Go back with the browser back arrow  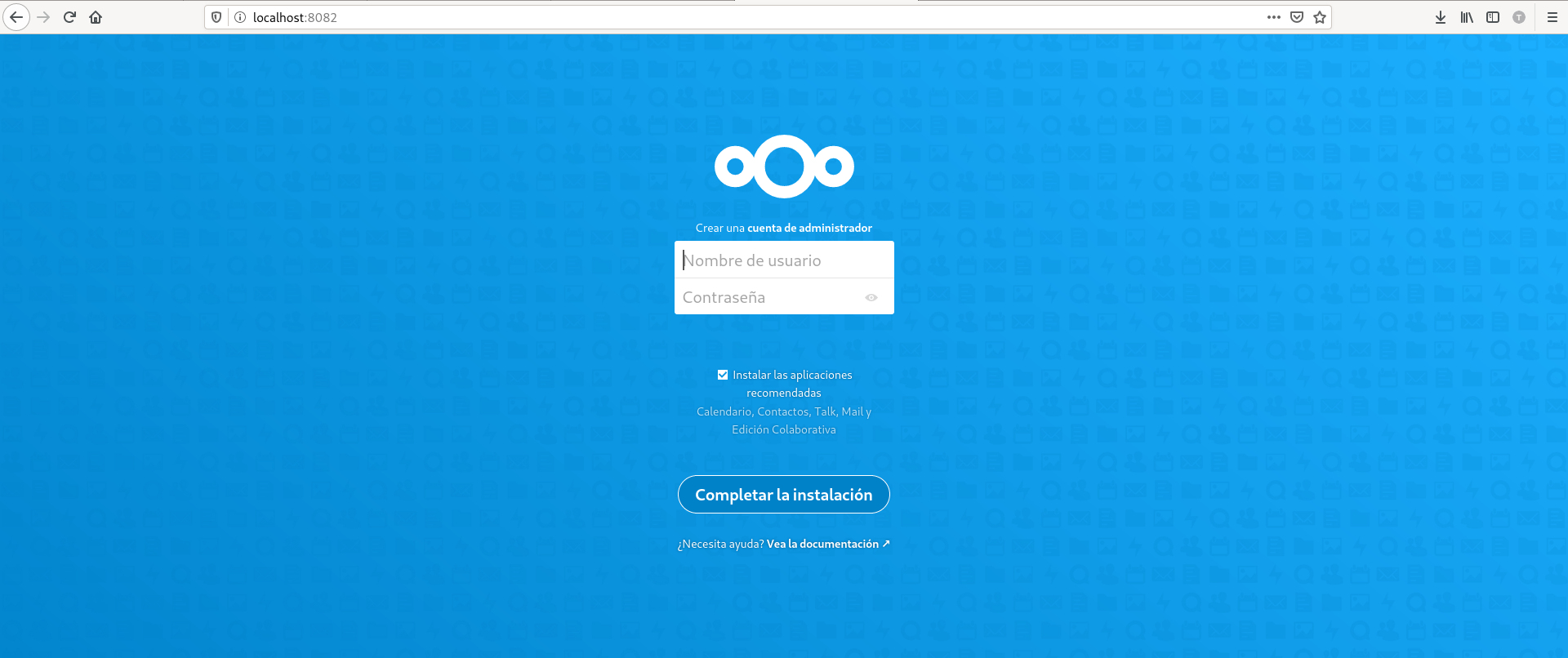pyautogui.click(x=16, y=17)
